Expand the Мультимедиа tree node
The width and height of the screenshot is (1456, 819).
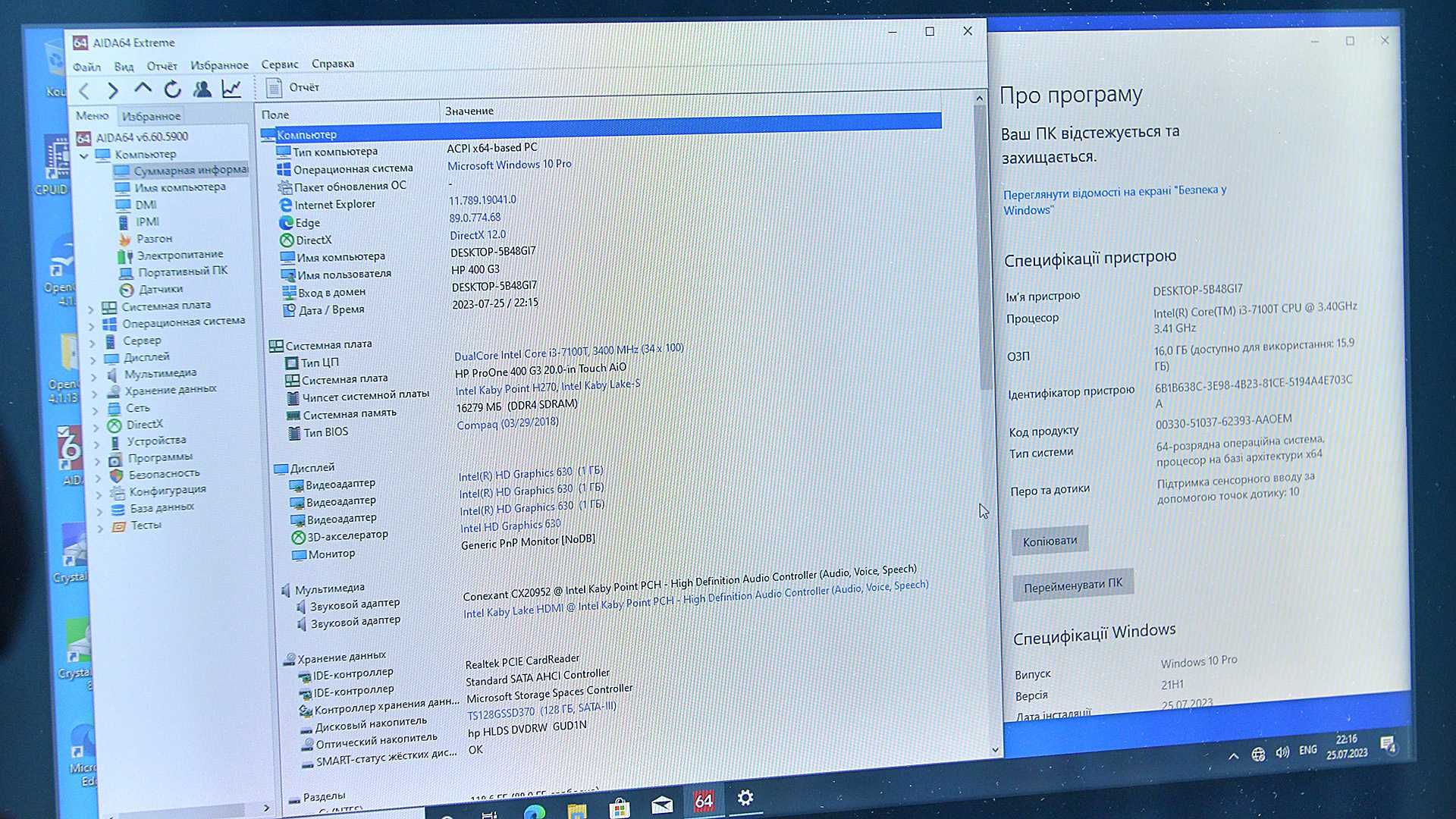(94, 376)
